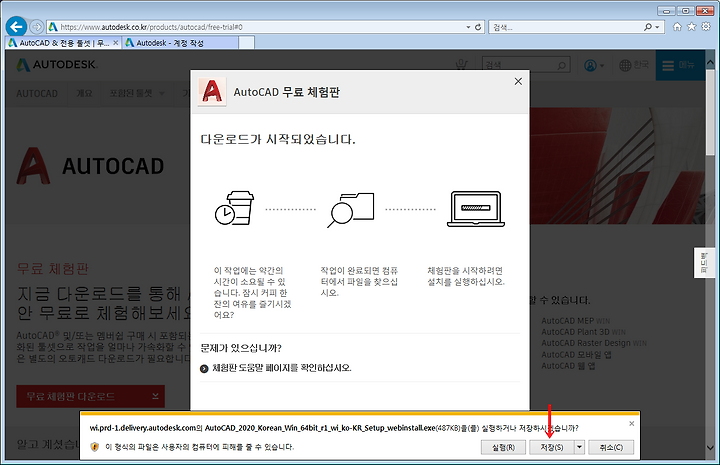This screenshot has height=465, width=720.
Task: Switch to the Autodesk - 계정 작성 tab
Action: [x=179, y=43]
